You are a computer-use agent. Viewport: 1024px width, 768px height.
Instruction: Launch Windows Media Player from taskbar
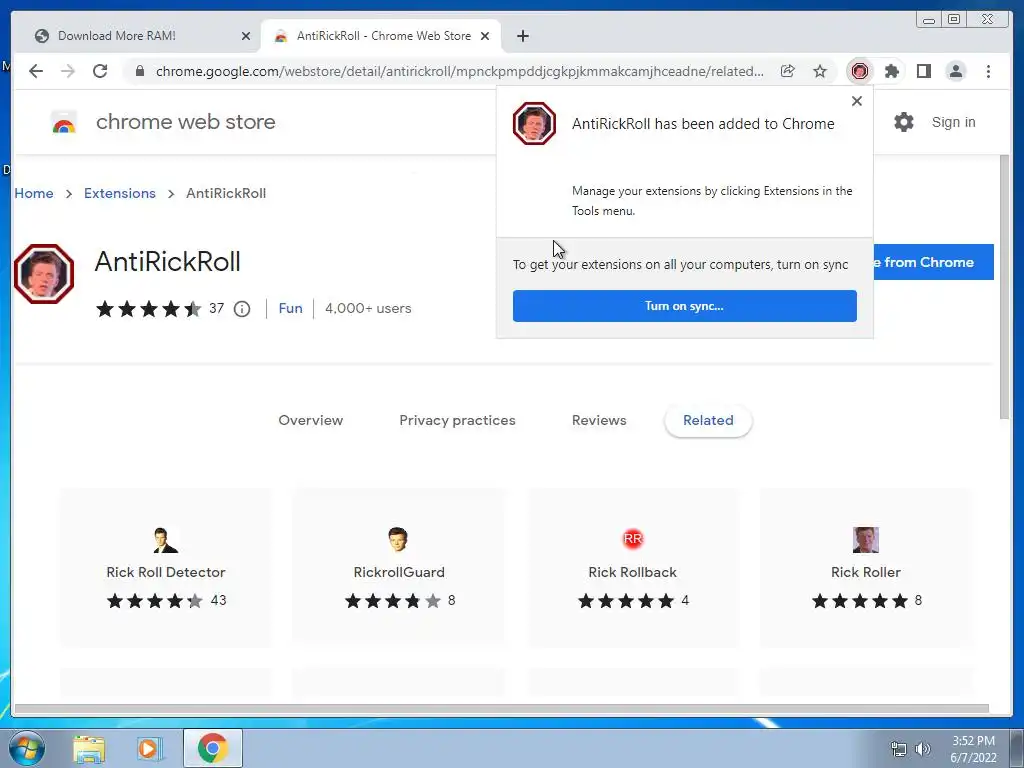tap(150, 748)
